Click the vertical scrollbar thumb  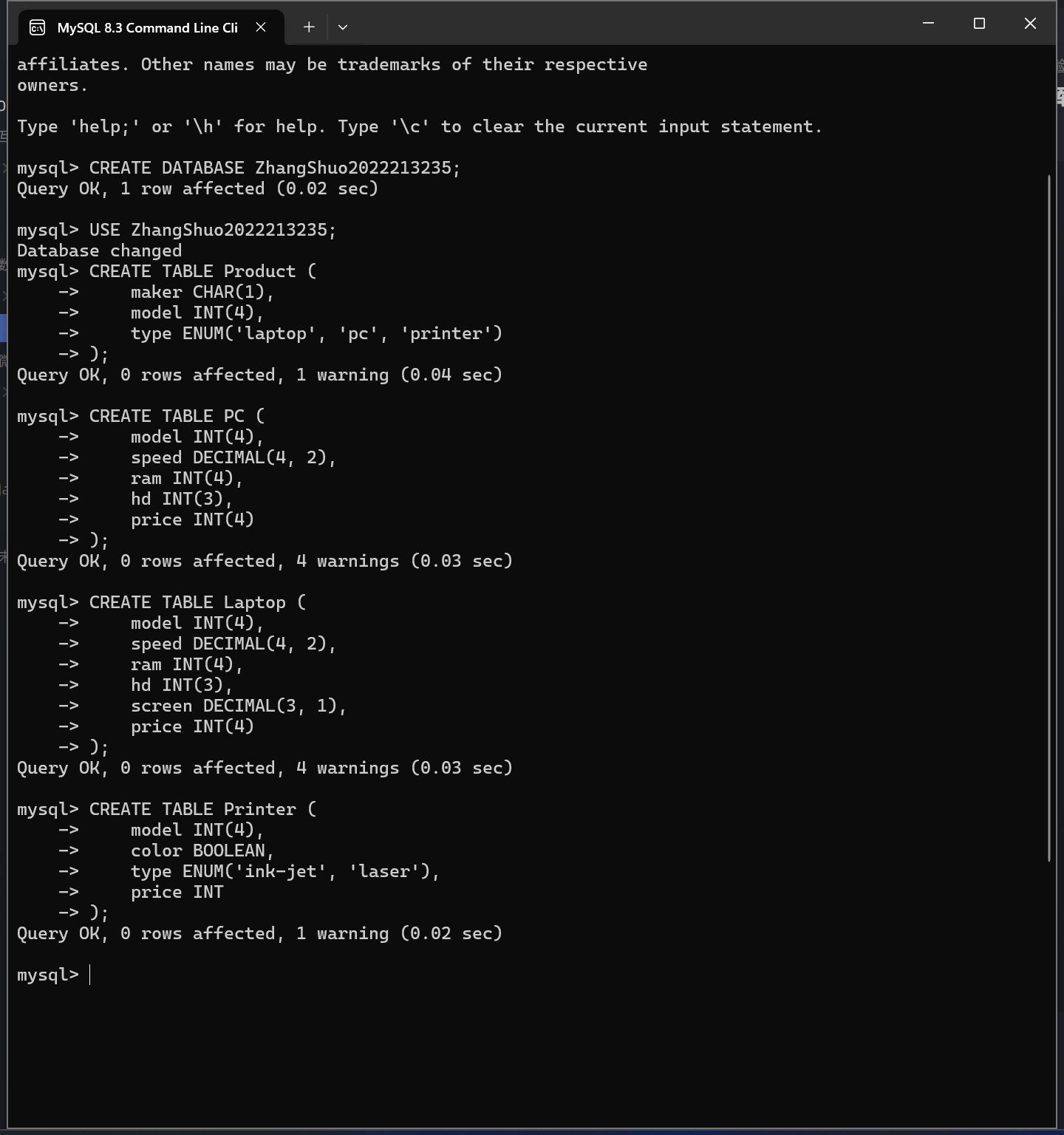(x=1049, y=517)
